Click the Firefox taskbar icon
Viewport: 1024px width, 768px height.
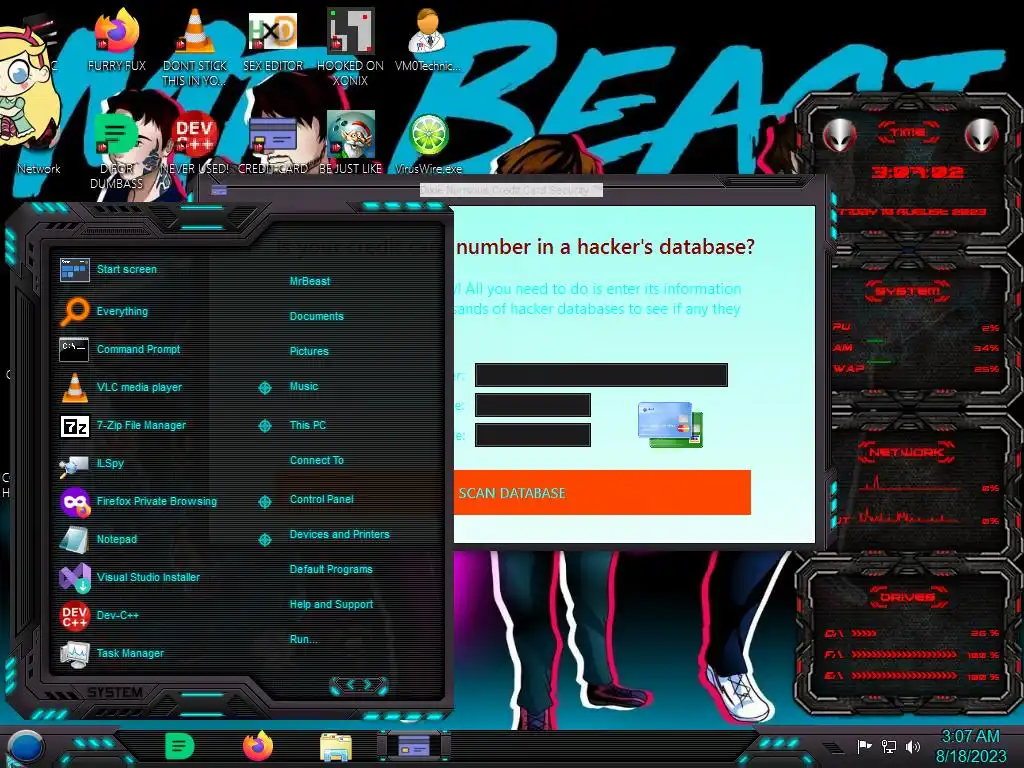click(x=258, y=746)
